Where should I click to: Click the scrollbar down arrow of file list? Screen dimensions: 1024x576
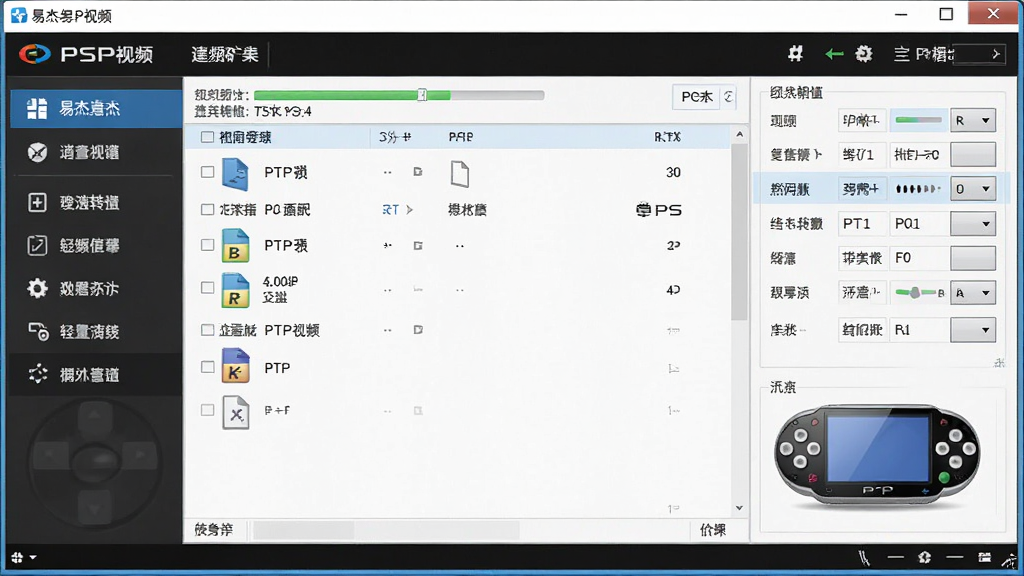[739, 508]
